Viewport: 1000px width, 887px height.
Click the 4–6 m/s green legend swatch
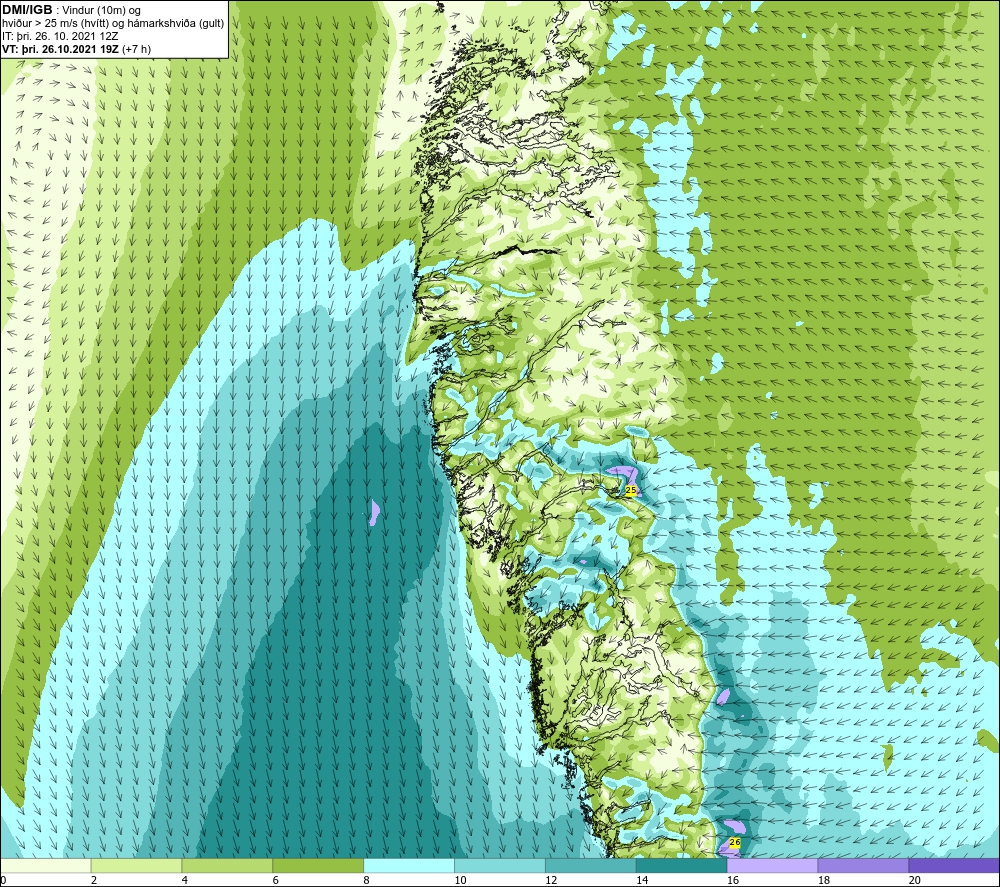[227, 865]
